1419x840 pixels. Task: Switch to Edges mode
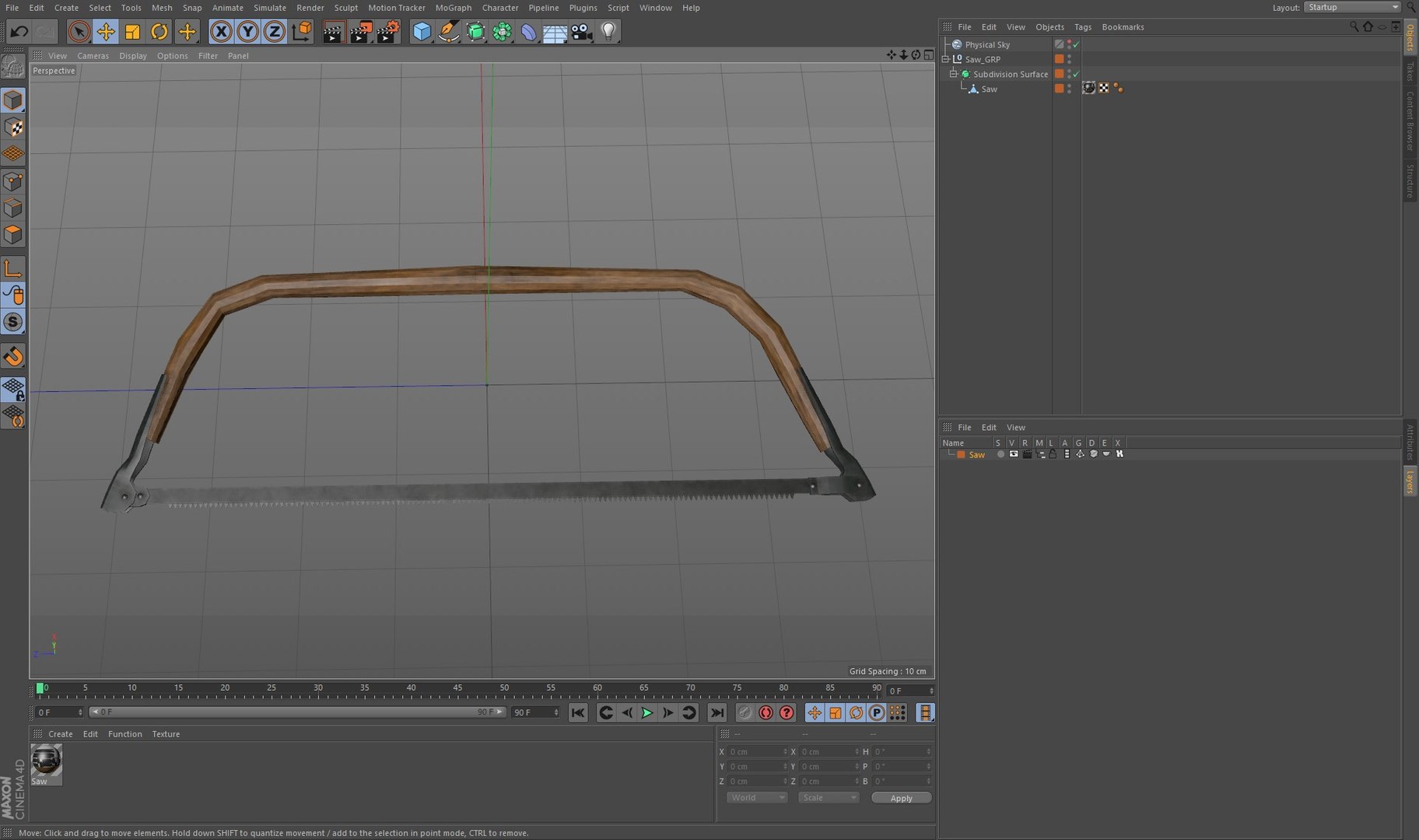[x=13, y=208]
